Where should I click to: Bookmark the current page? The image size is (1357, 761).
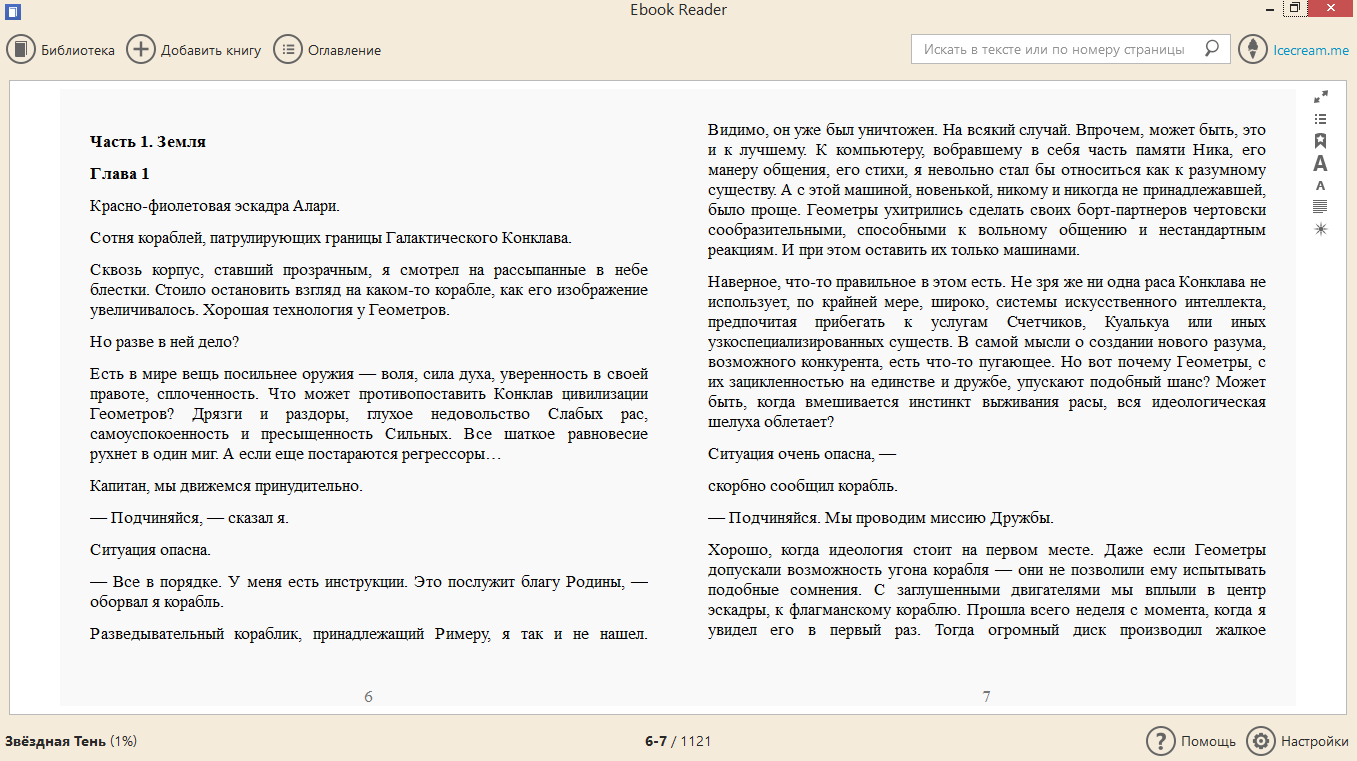1320,141
